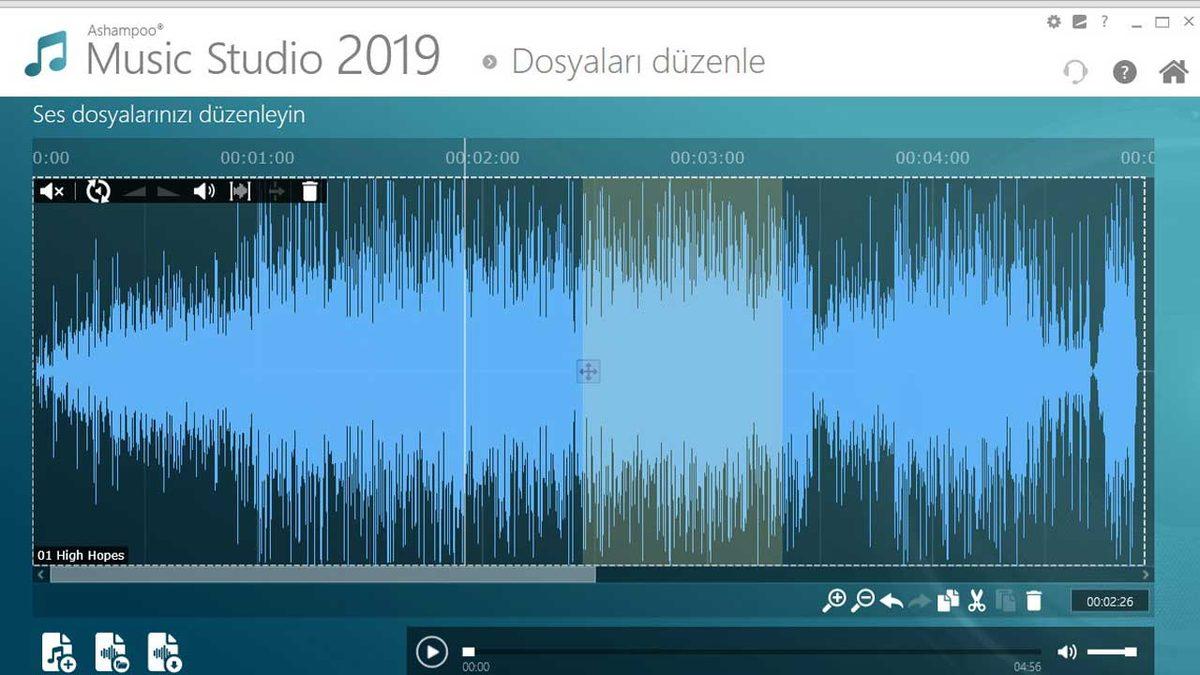1200x675 pixels.
Task: Zoom out of the waveform
Action: tap(863, 600)
